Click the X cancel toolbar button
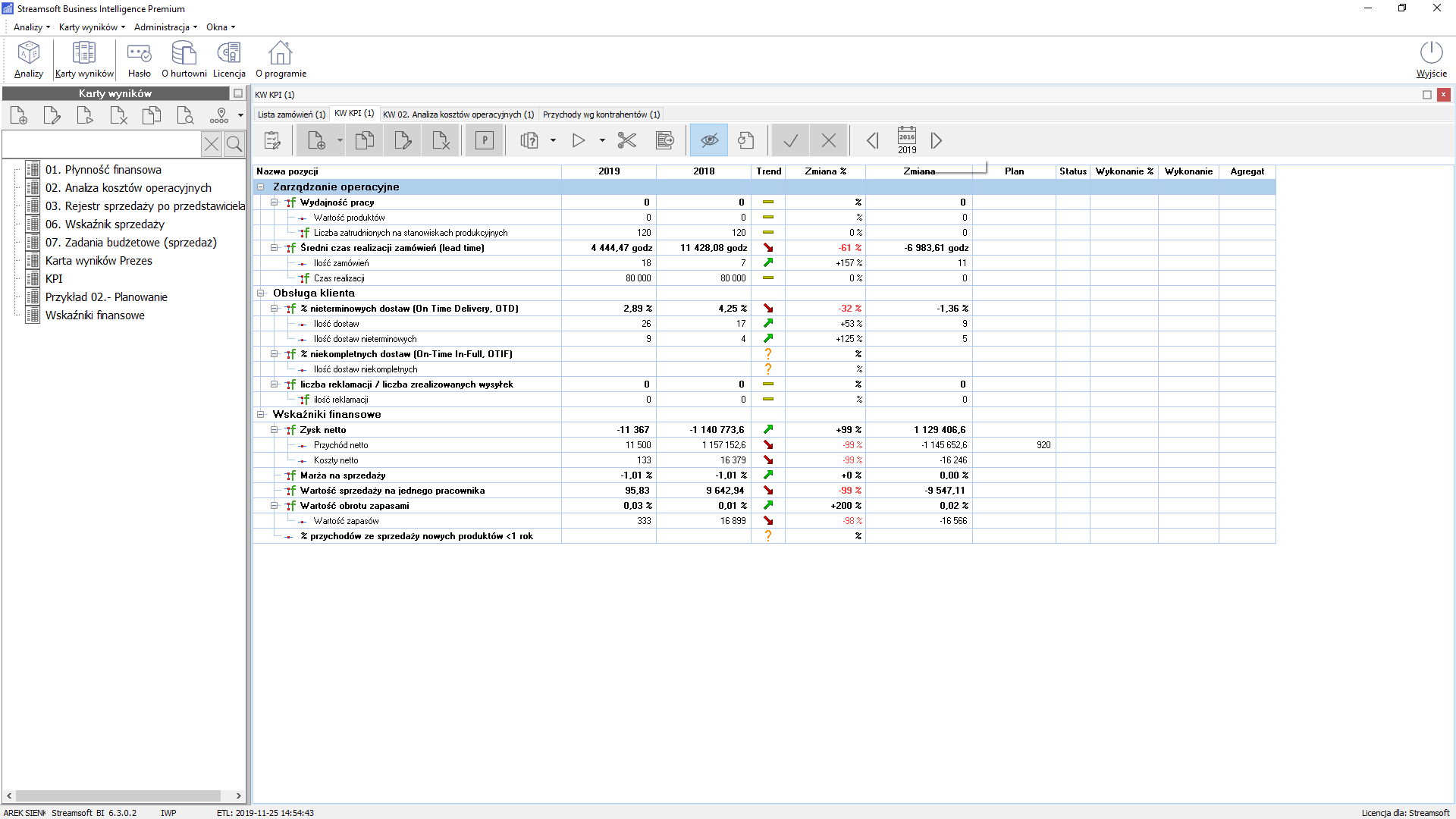The height and width of the screenshot is (819, 1456). 829,140
